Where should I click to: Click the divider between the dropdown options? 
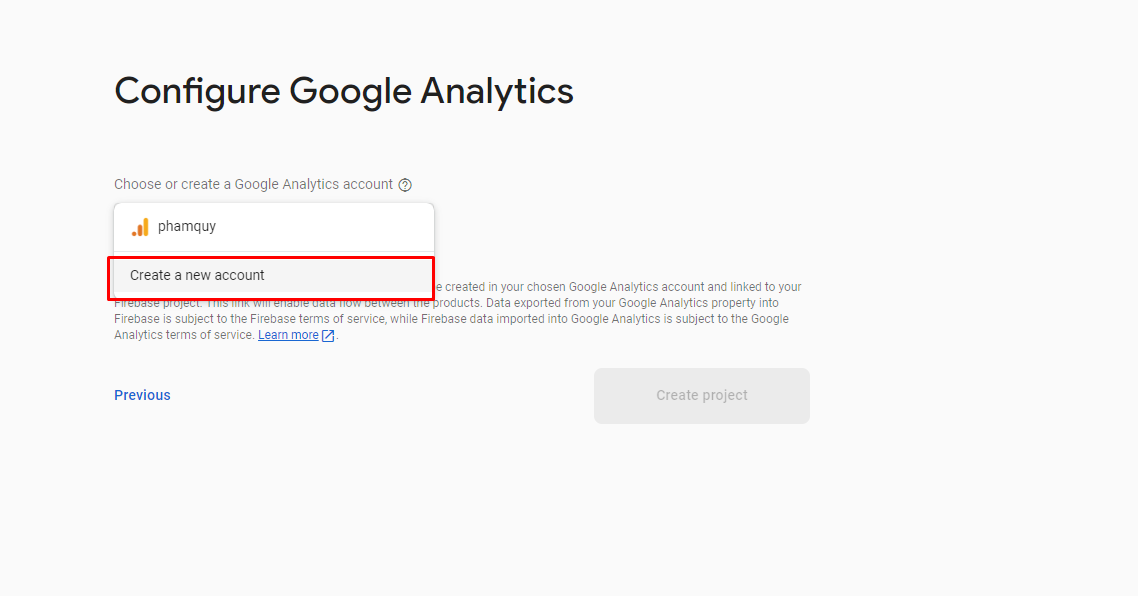(272, 252)
